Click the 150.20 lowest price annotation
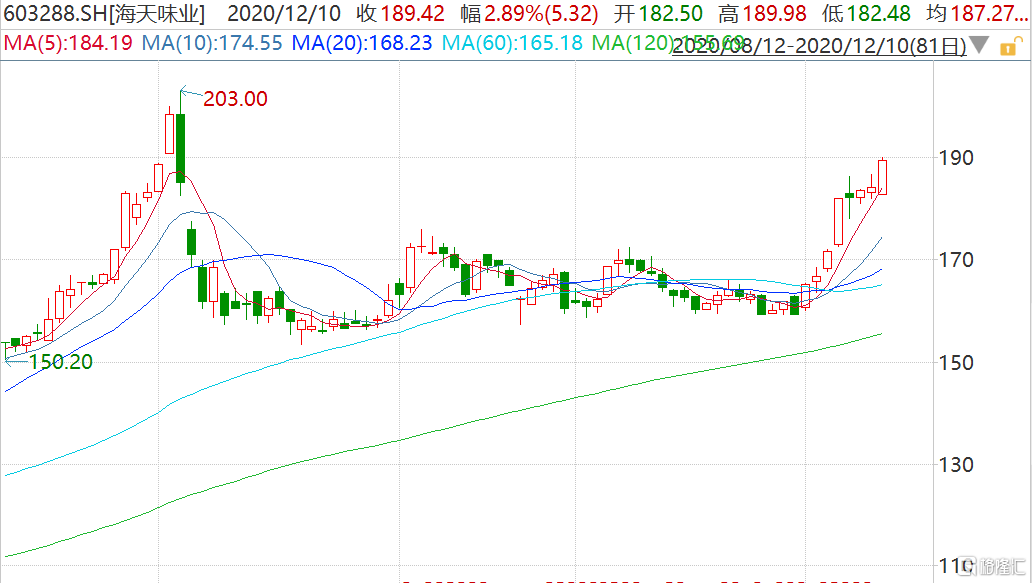The width and height of the screenshot is (1032, 583). (61, 362)
